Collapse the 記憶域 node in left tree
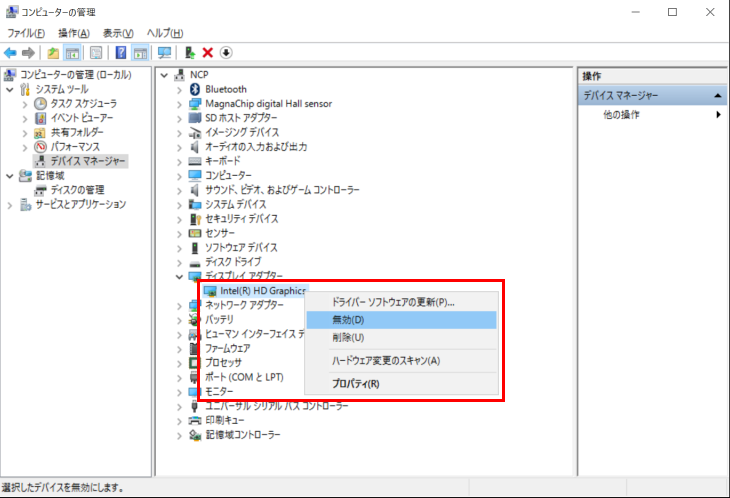 [x=10, y=176]
